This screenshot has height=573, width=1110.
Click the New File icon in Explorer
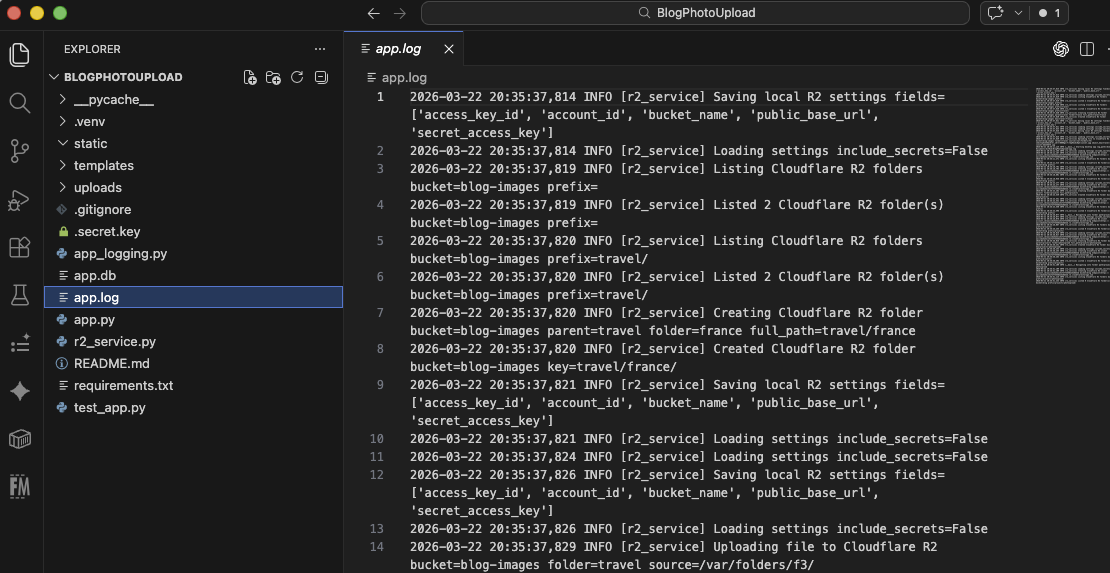250,78
